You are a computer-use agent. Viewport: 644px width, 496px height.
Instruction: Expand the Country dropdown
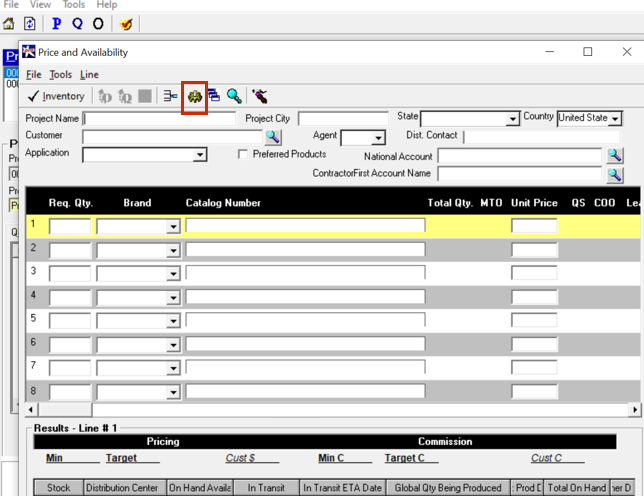coord(615,119)
